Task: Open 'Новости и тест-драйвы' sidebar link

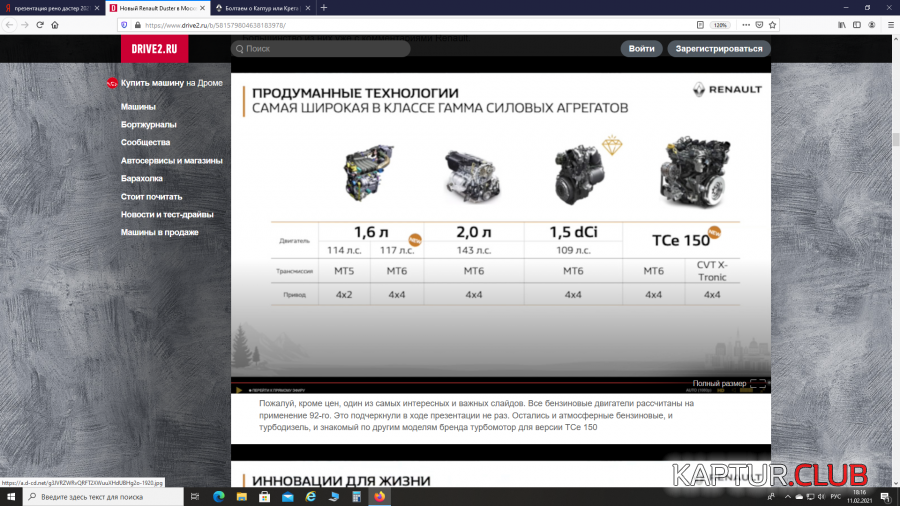Action: [x=167, y=215]
